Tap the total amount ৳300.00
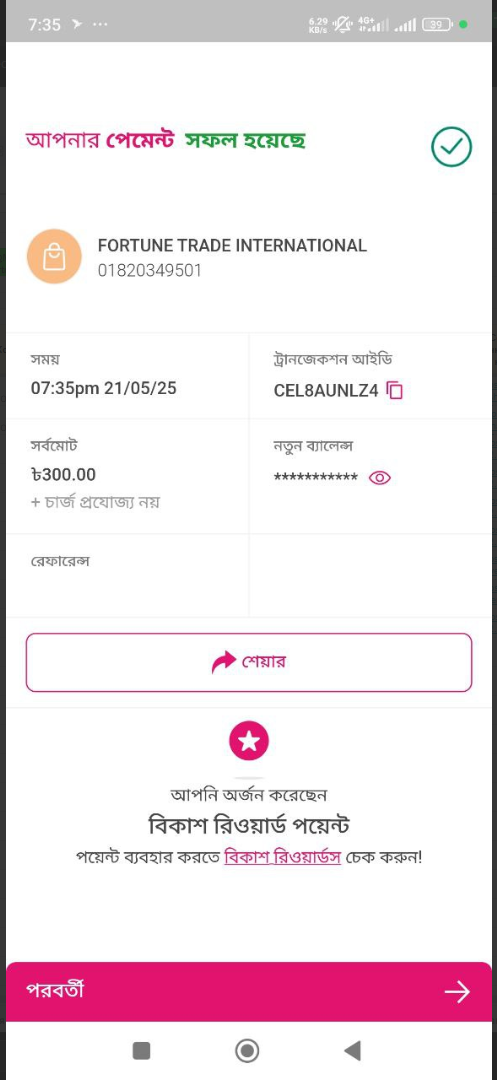497x1080 pixels. coord(63,475)
